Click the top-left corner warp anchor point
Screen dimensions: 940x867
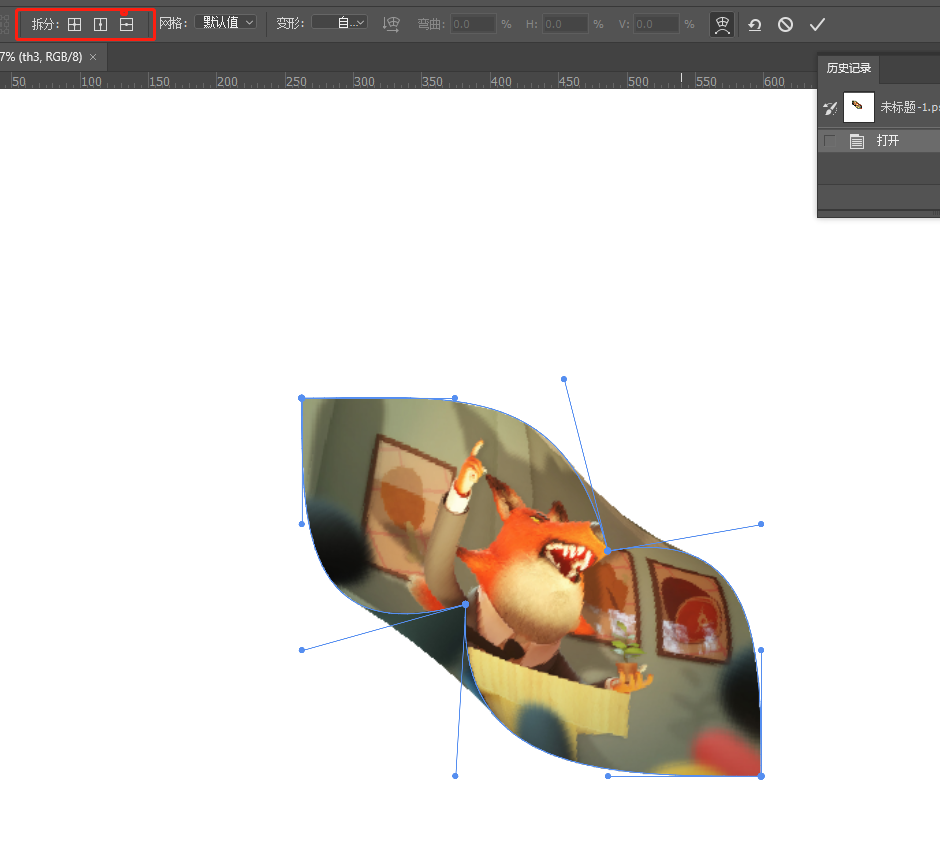tap(302, 398)
